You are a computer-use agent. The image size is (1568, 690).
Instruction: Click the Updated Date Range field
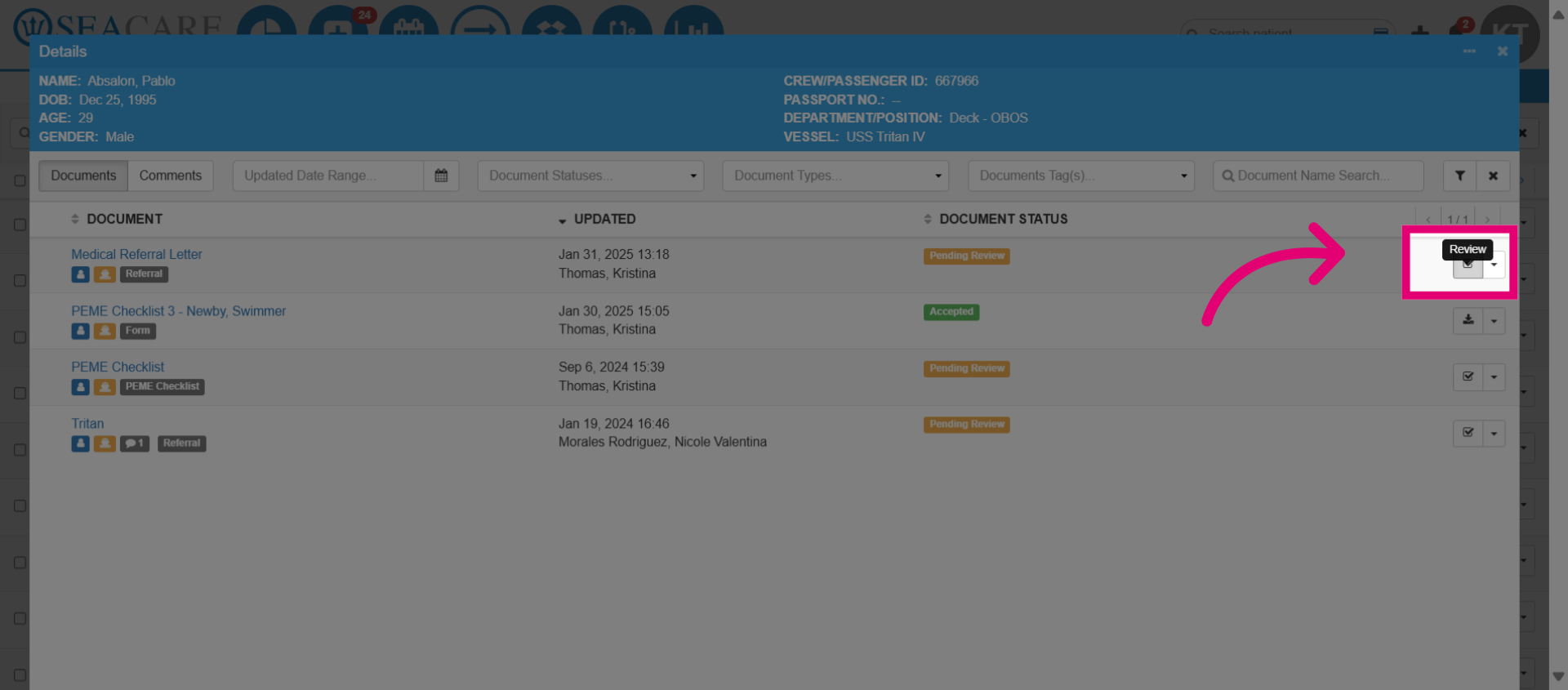point(327,176)
